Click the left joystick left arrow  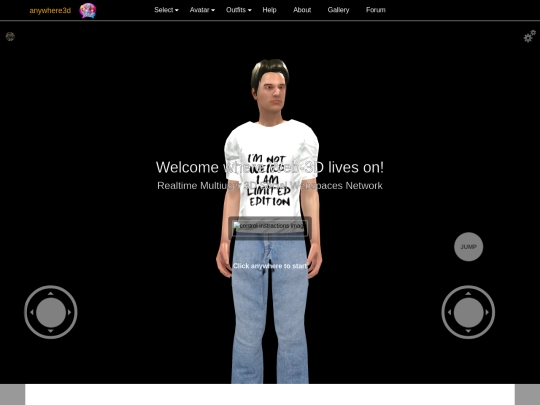32,312
